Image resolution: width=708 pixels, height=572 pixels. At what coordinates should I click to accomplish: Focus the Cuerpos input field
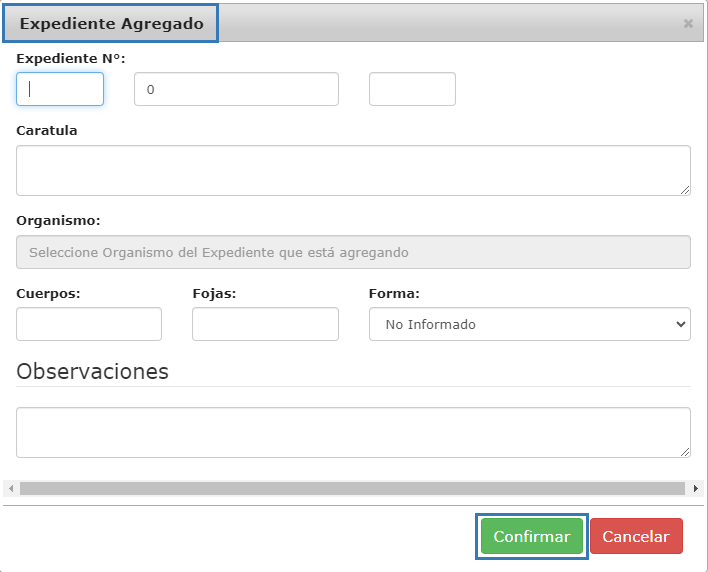(89, 324)
